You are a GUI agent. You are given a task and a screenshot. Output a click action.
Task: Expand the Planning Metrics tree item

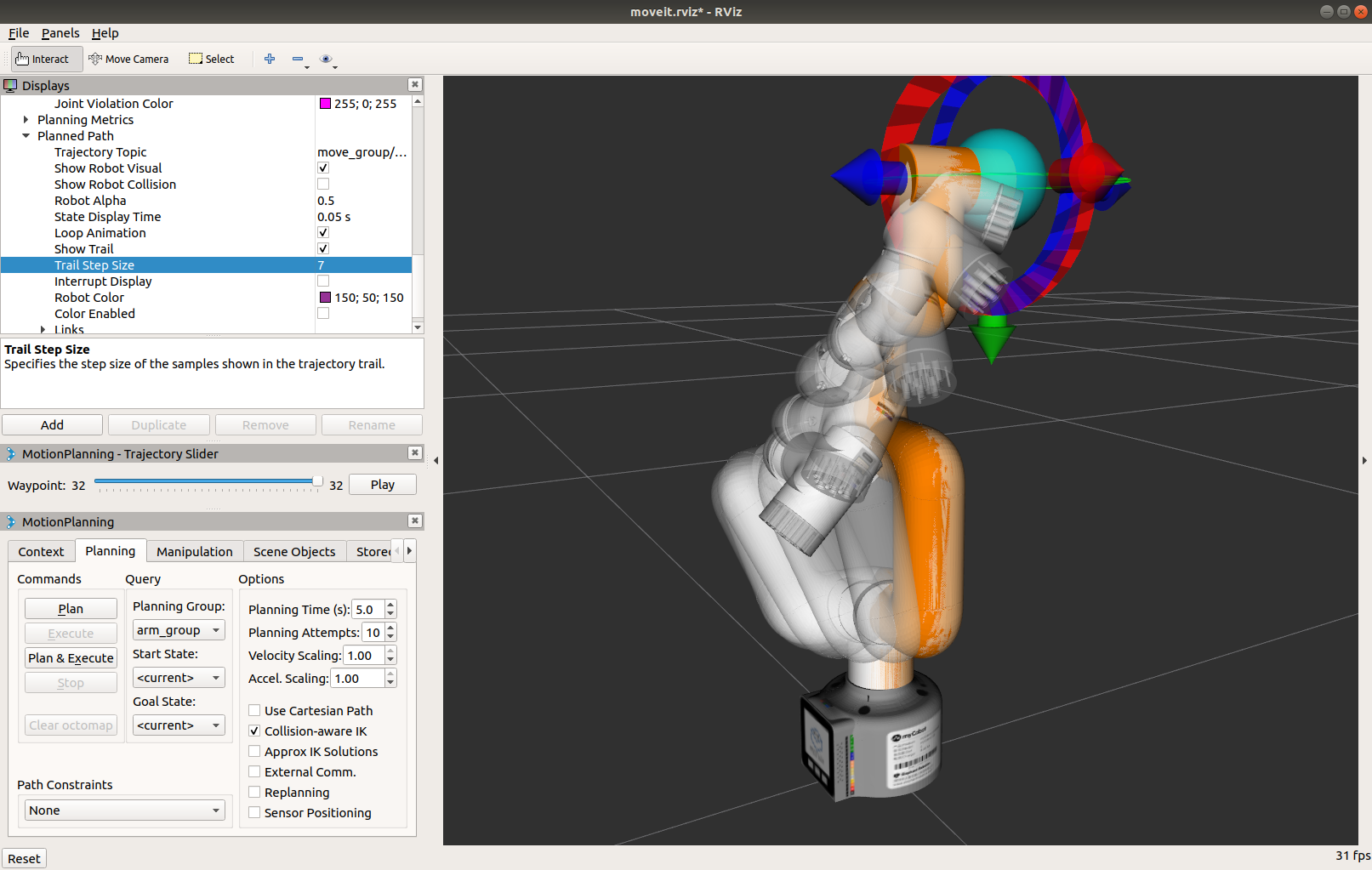(26, 120)
